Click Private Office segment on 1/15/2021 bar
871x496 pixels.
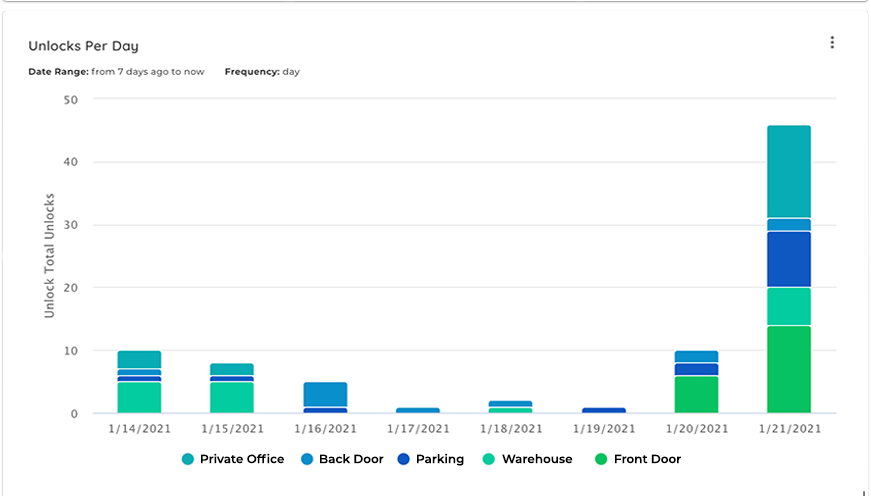(x=232, y=369)
